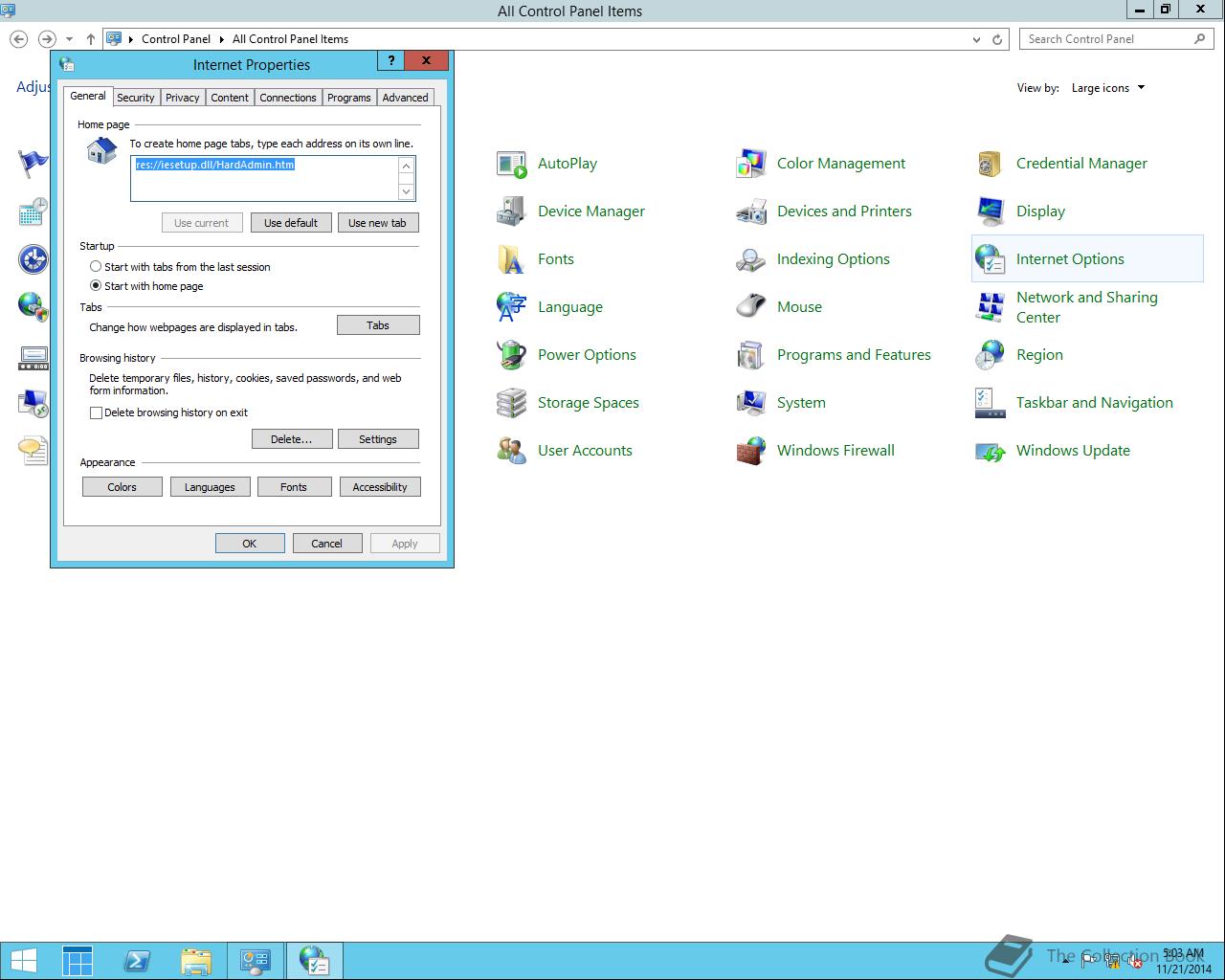Open the Network and Sharing Center icon
Screen dimensions: 1225x980
click(x=991, y=307)
